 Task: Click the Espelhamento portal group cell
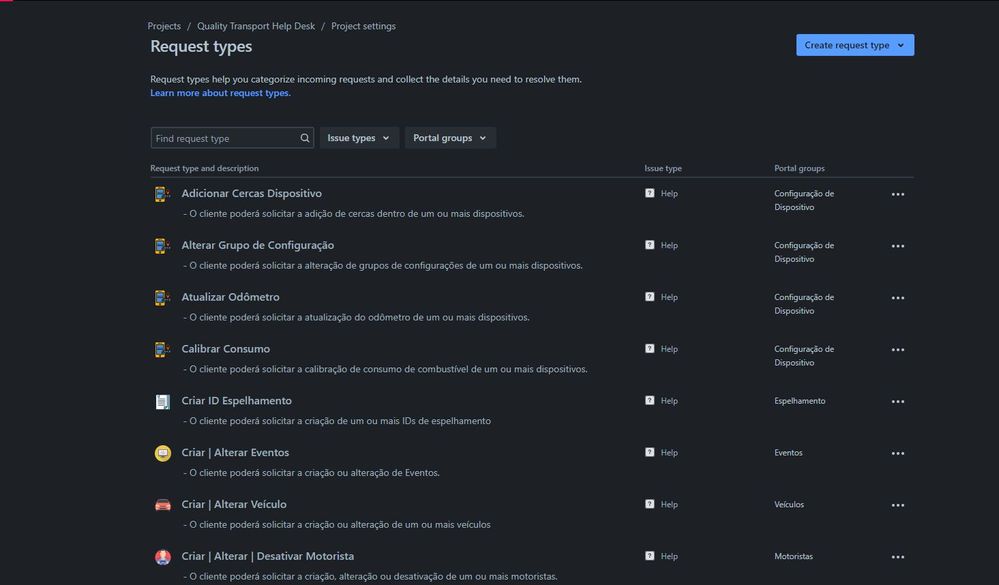coord(800,401)
